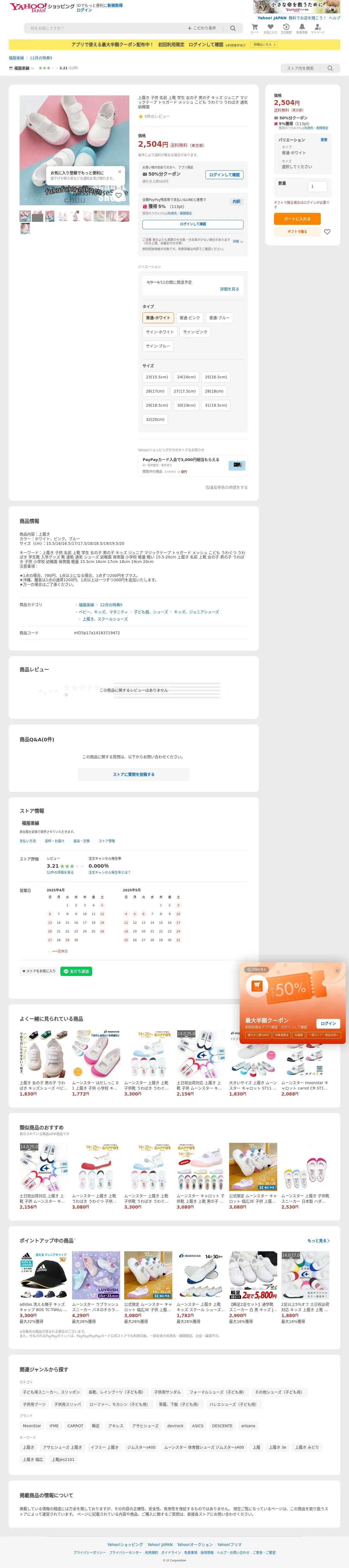Open CARROT brand tag
The width and height of the screenshot is (349, 1568).
point(76,1426)
